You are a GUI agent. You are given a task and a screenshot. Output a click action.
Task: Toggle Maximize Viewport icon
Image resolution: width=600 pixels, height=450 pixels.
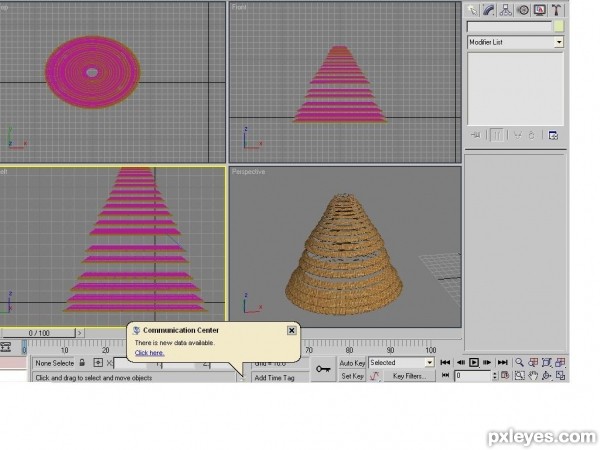click(561, 376)
